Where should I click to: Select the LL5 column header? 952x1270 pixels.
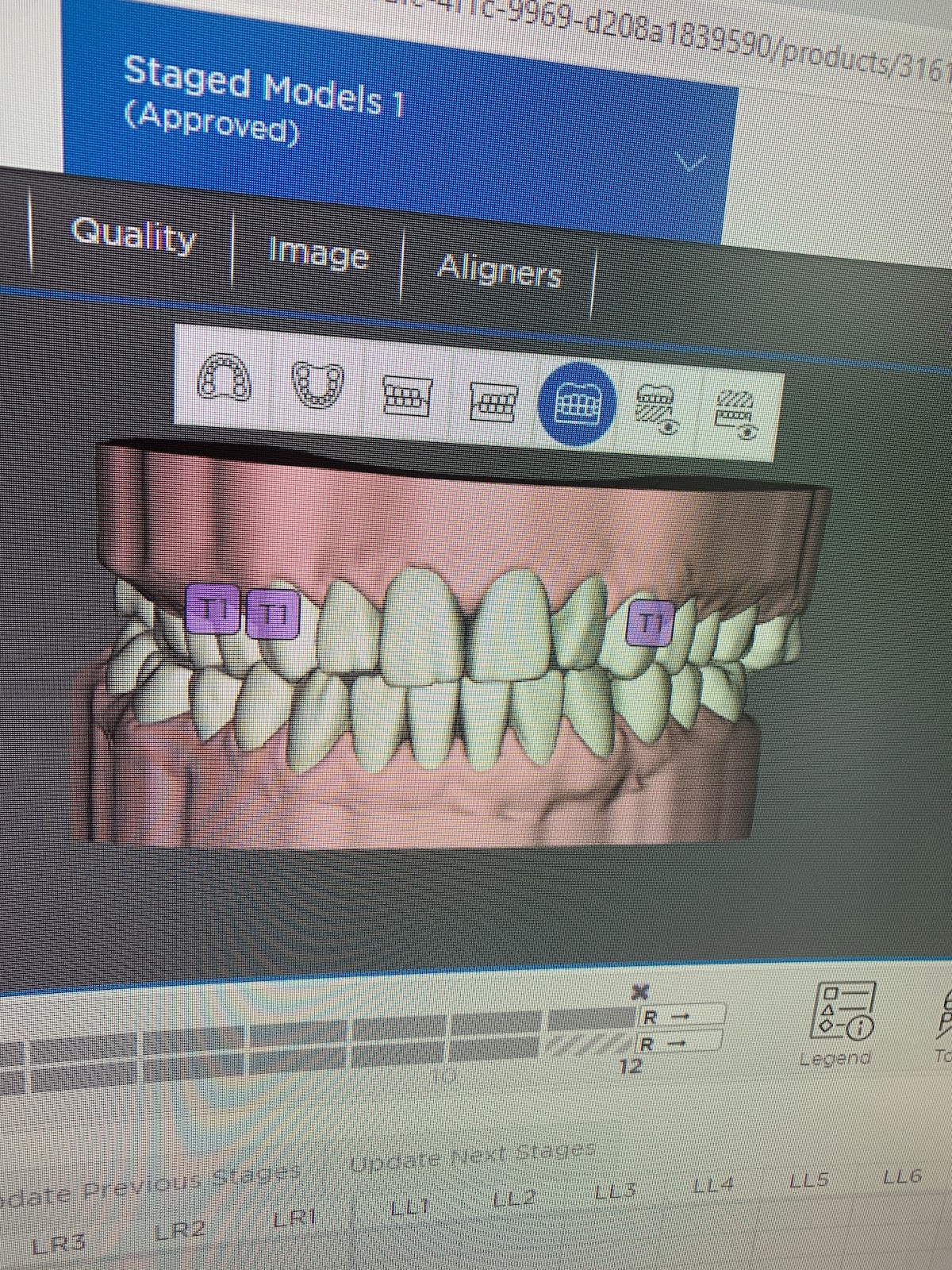click(809, 1180)
